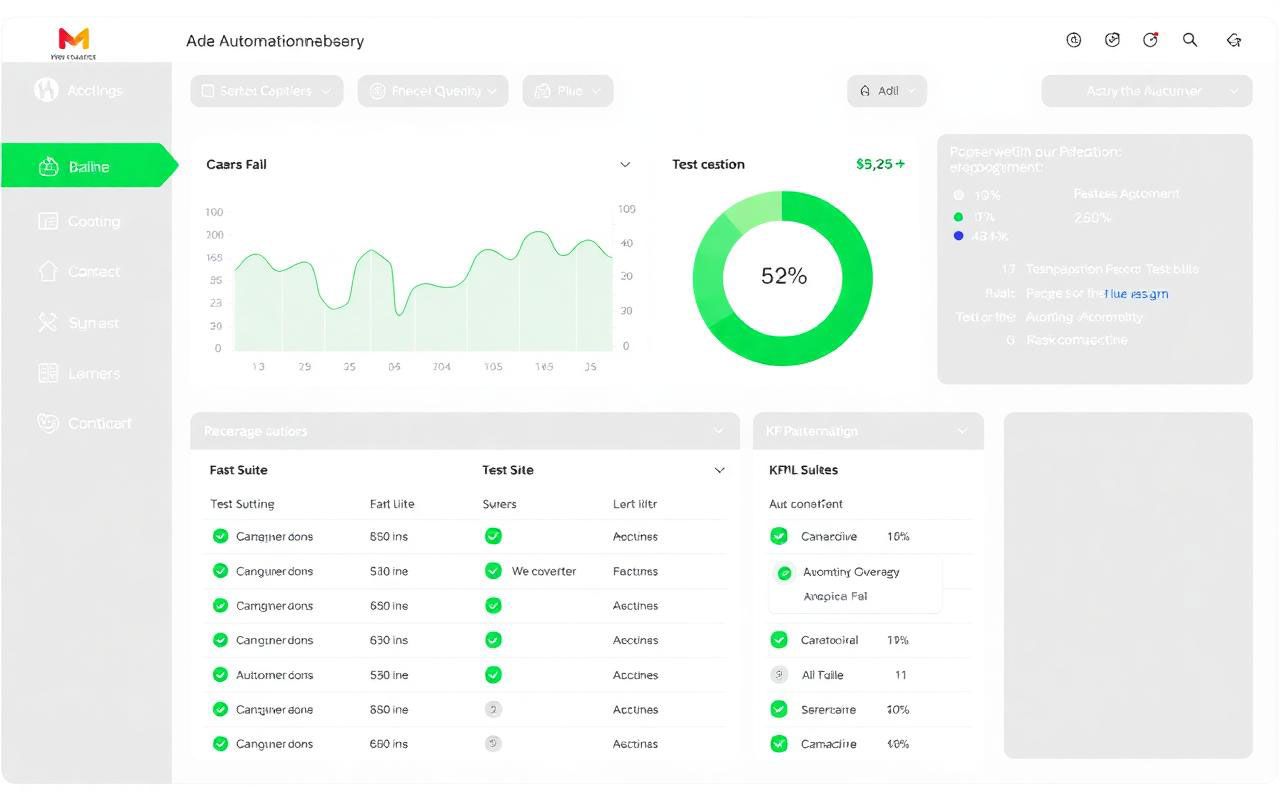This screenshot has width=1280, height=800.
Task: Click the Lert liitr column header
Action: tap(635, 504)
